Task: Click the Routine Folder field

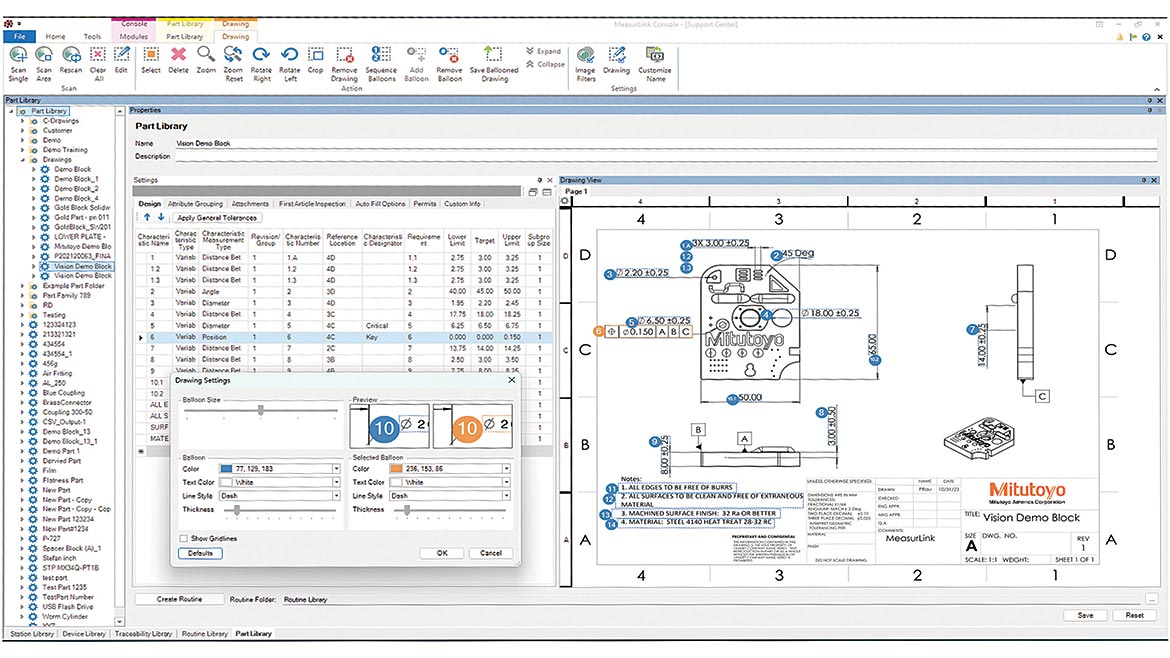Action: click(x=711, y=599)
